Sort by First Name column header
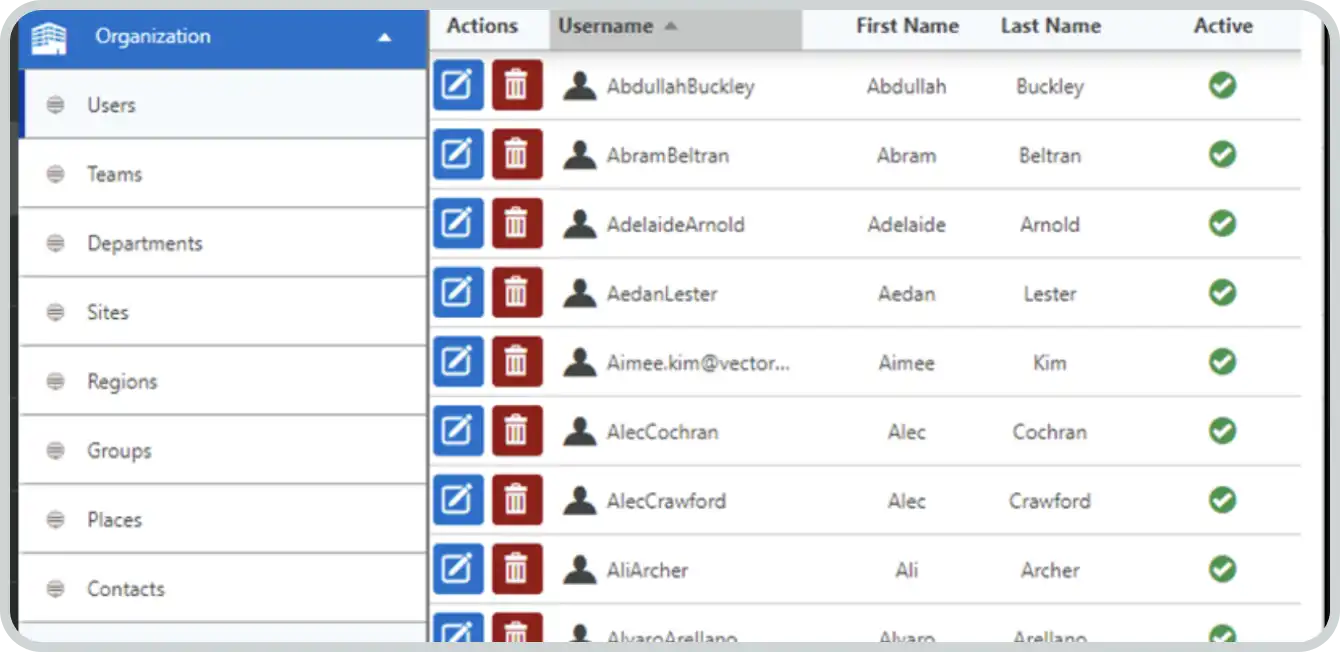1340x652 pixels. [907, 27]
